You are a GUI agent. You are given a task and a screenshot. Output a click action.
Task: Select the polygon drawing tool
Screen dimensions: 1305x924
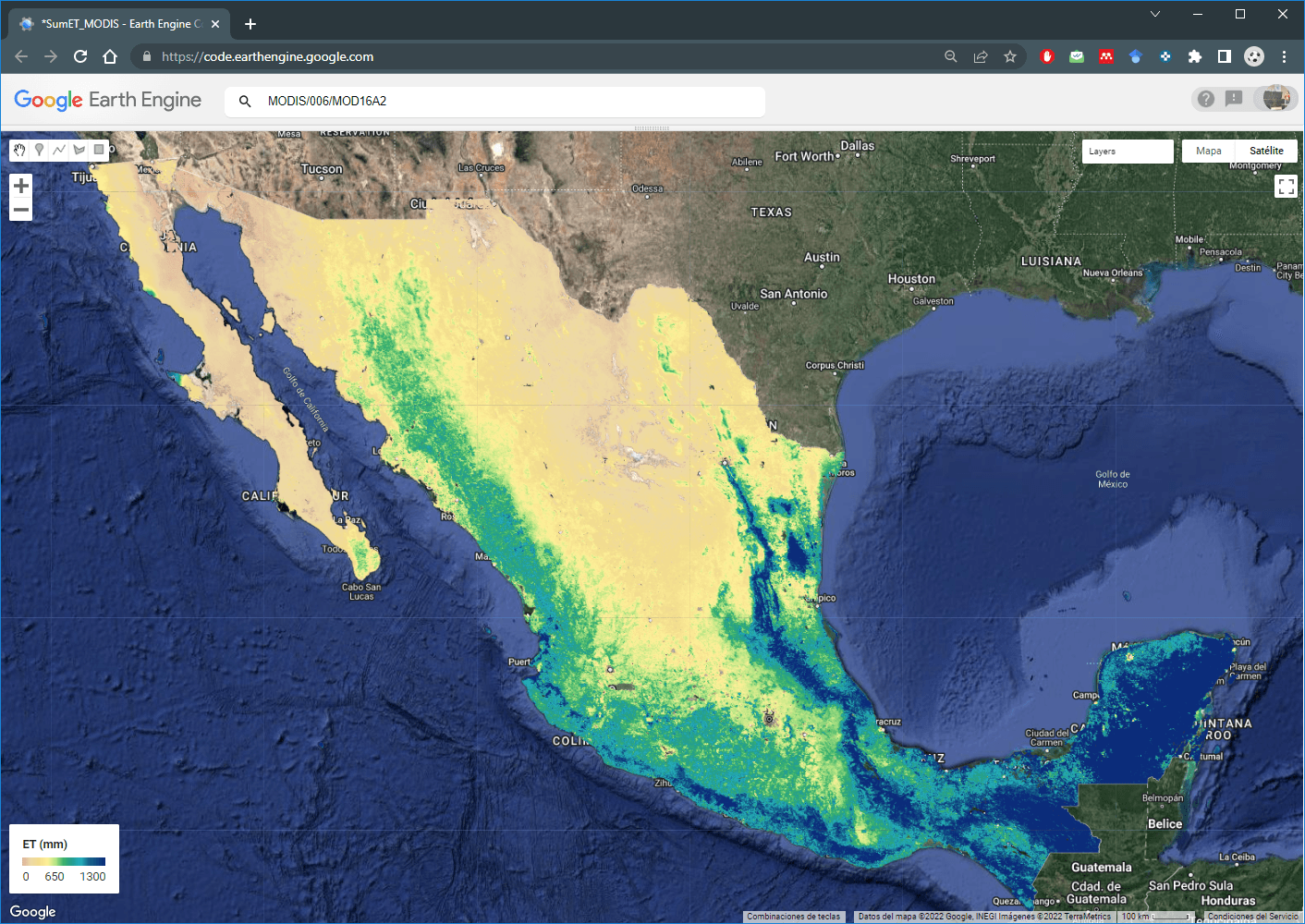pos(79,150)
